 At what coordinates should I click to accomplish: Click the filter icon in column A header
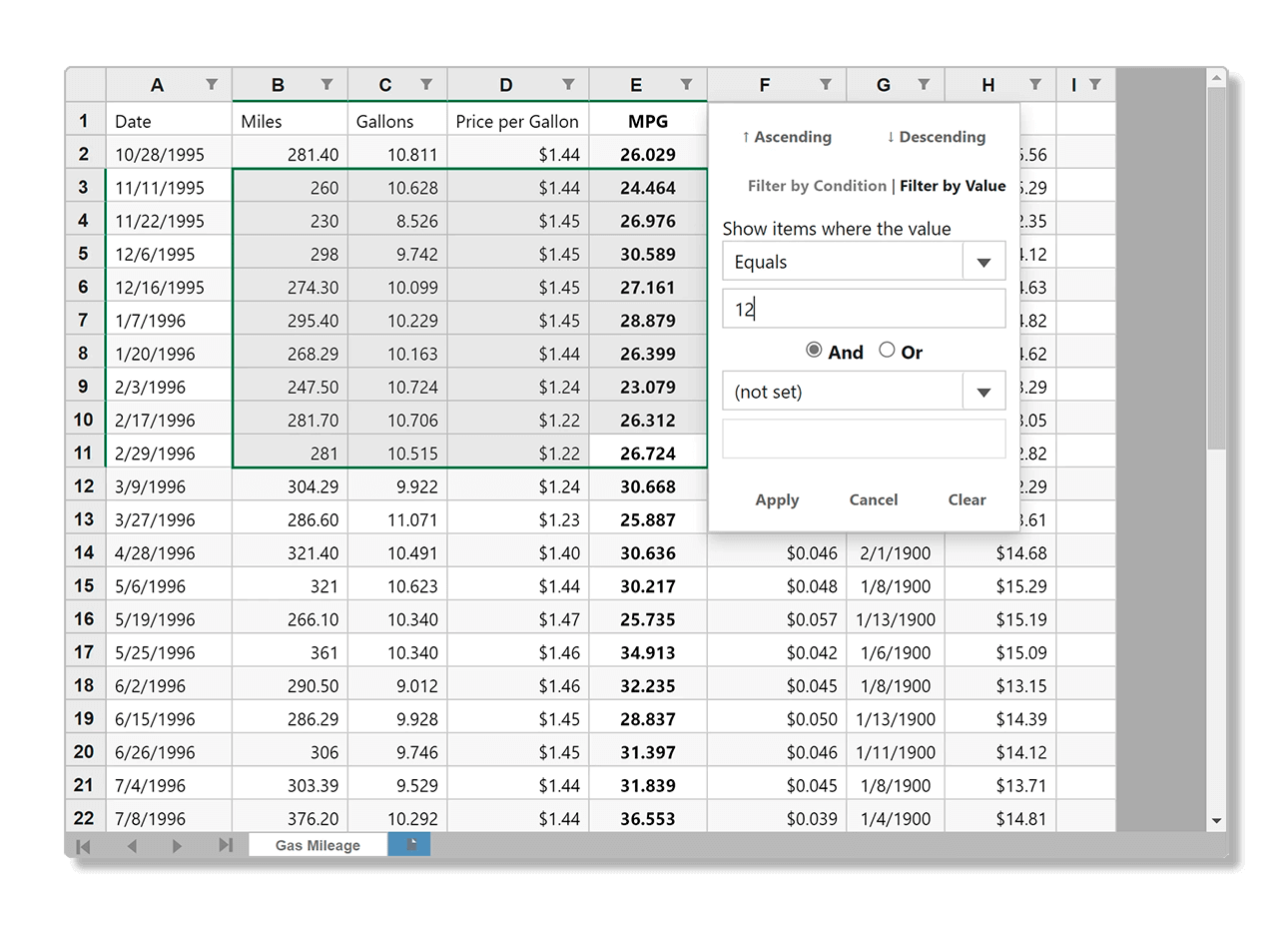(212, 85)
